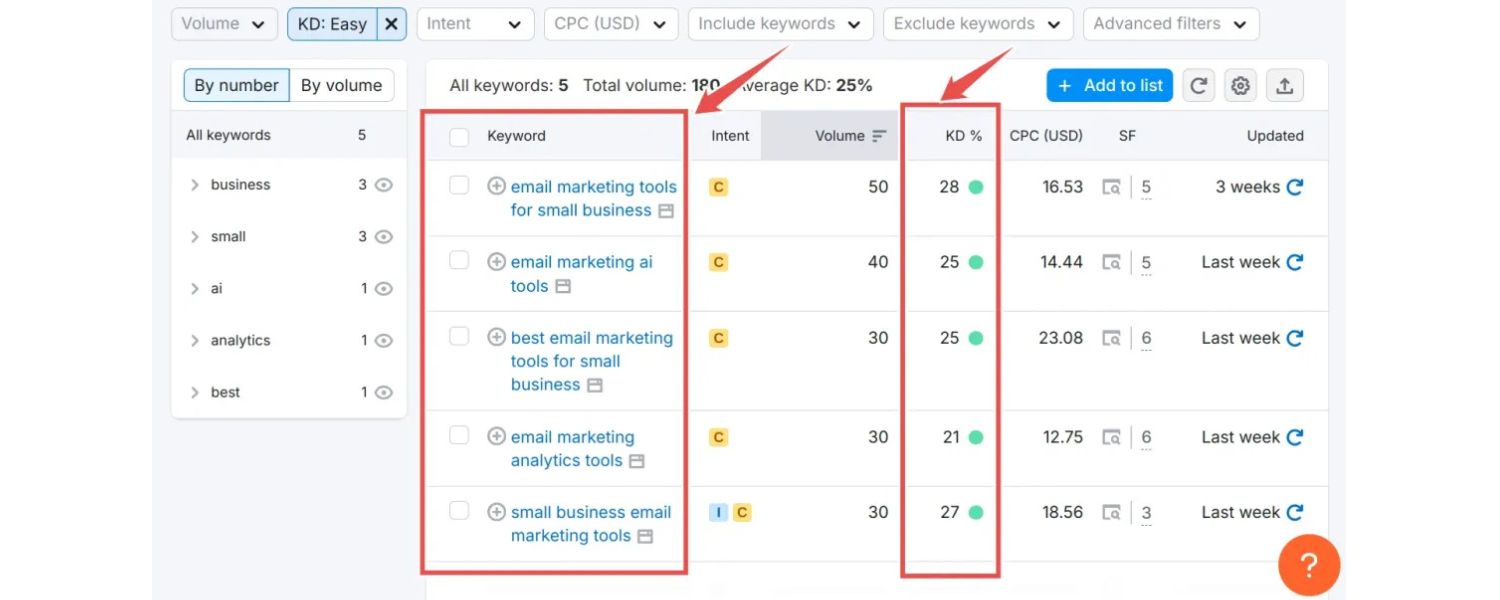Toggle eye icon for the analytics group
Screen dimensions: 1500x600
point(383,341)
